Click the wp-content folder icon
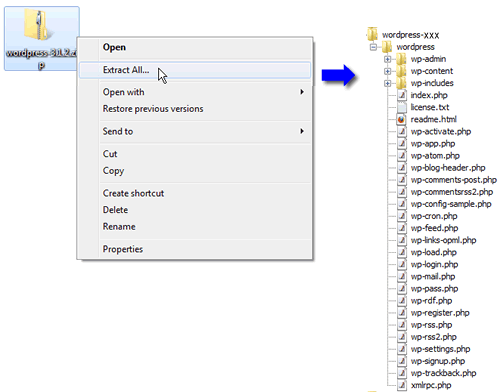 (x=401, y=71)
